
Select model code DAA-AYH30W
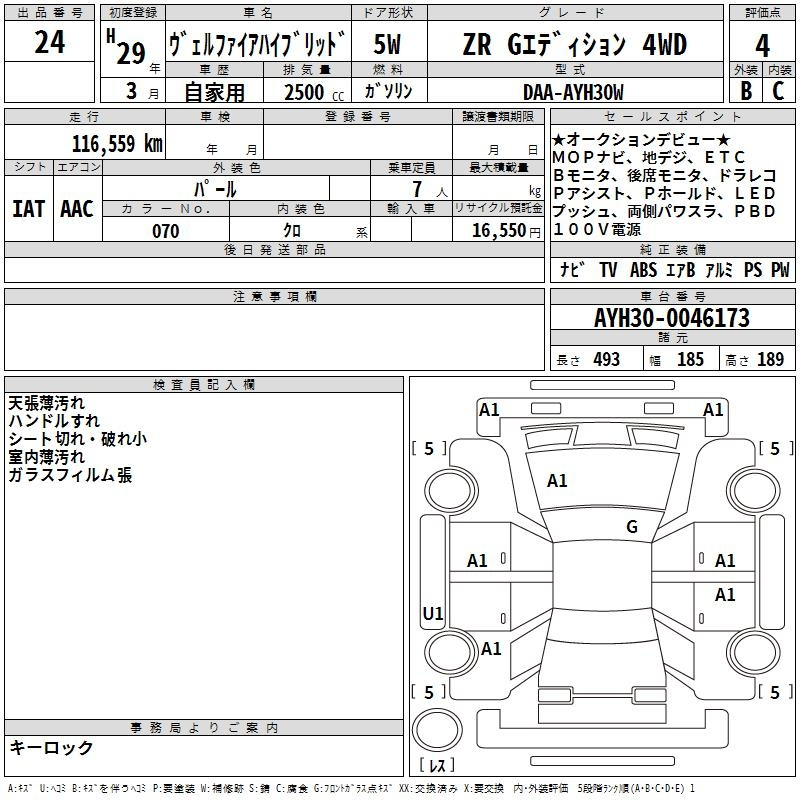573,92
